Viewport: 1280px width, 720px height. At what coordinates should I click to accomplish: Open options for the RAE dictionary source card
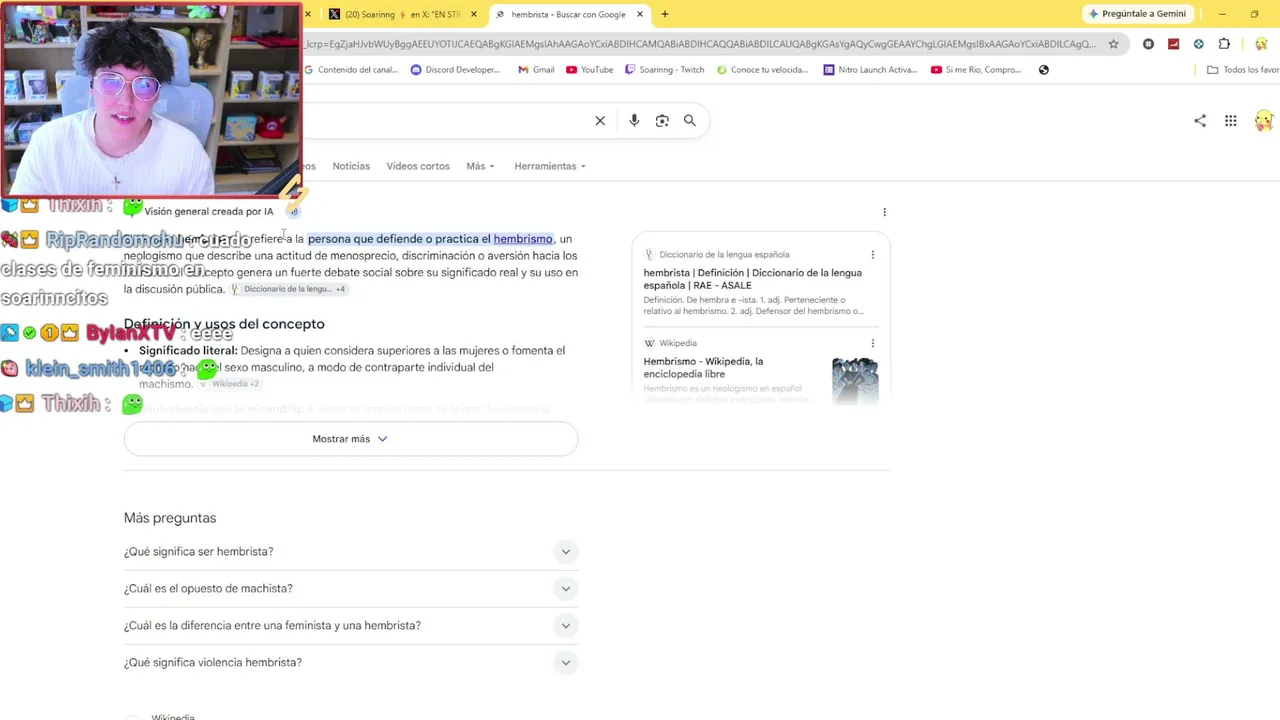click(x=873, y=255)
